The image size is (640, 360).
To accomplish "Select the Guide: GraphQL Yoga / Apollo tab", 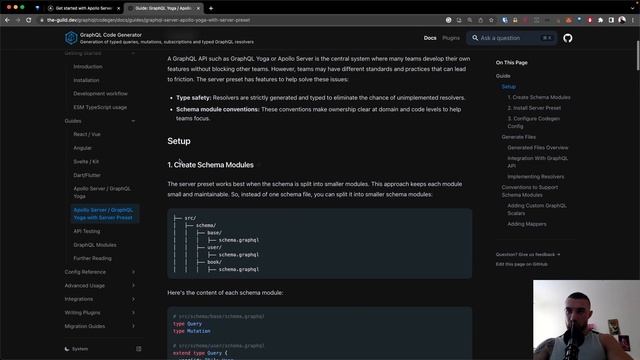I will 163,8.
